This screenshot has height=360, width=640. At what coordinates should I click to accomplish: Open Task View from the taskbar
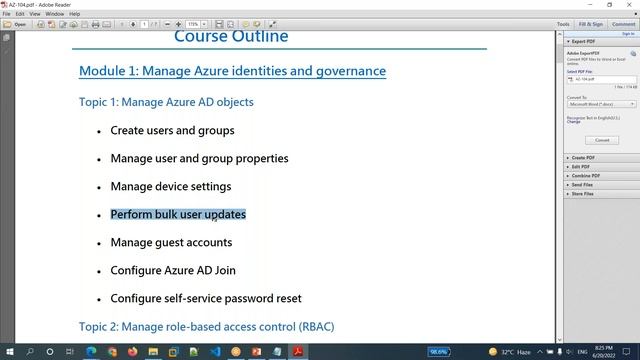[x=70, y=351]
